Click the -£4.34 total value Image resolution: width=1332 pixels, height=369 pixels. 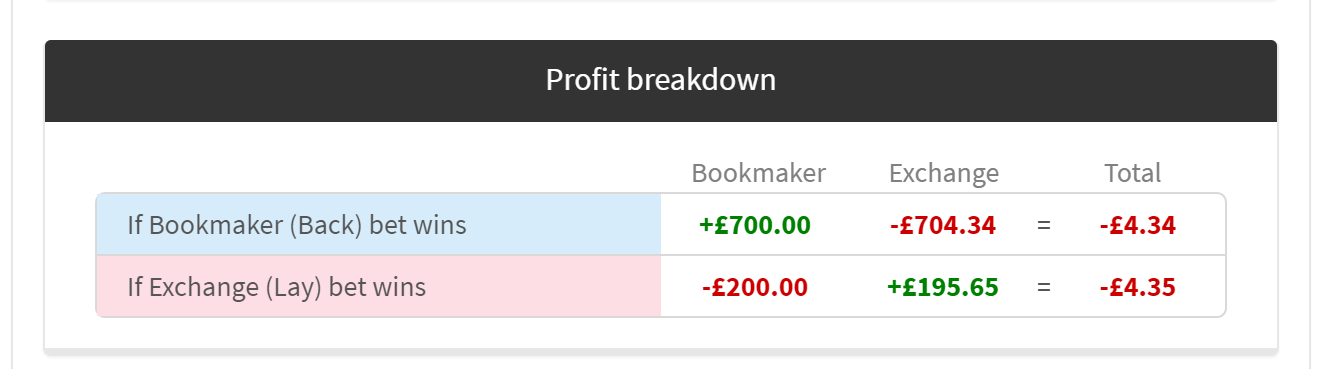(1137, 225)
